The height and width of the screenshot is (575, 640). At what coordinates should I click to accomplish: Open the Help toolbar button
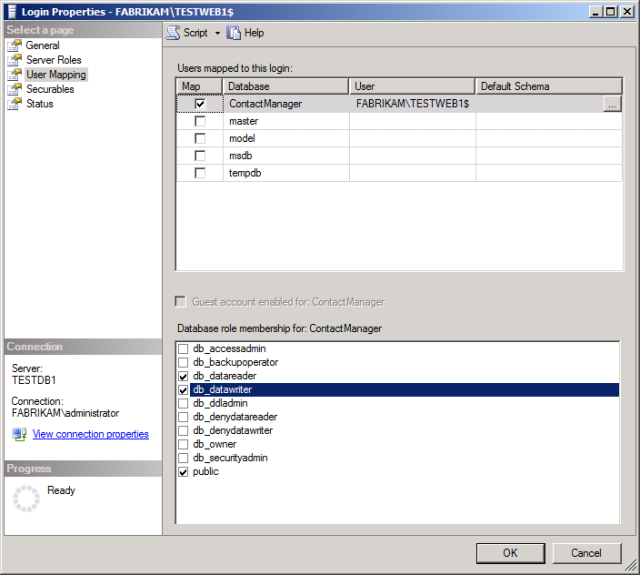click(234, 33)
